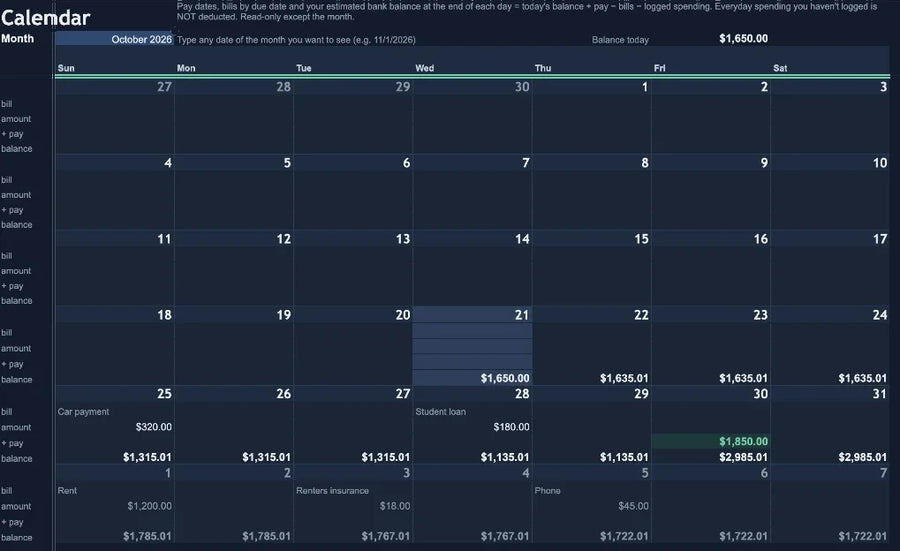Image resolution: width=900 pixels, height=551 pixels.
Task: Click the October 2026 month input cell
Action: (x=114, y=39)
